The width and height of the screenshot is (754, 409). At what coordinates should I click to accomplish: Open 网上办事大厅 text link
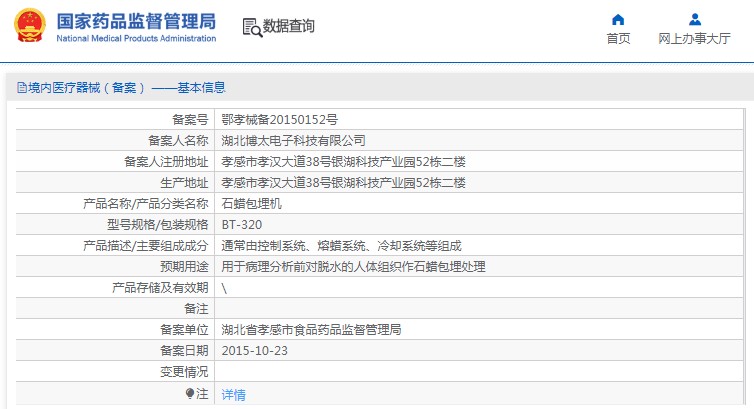(x=694, y=38)
